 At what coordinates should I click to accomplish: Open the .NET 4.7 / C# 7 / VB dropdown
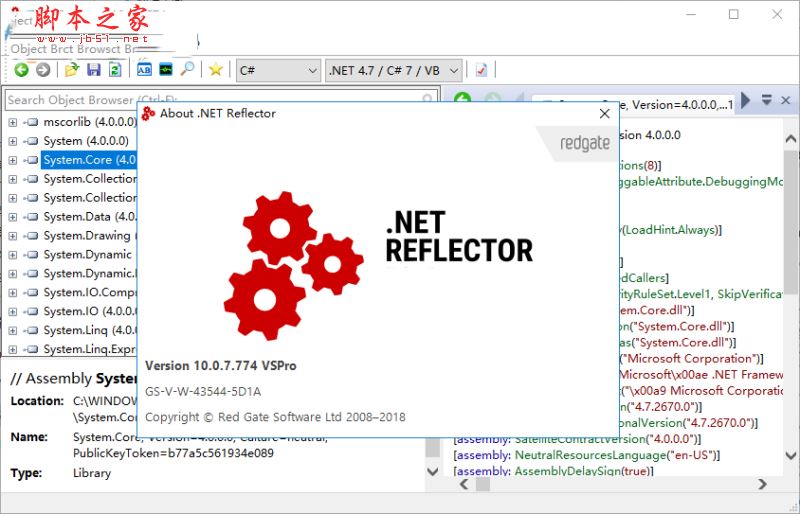coord(394,70)
